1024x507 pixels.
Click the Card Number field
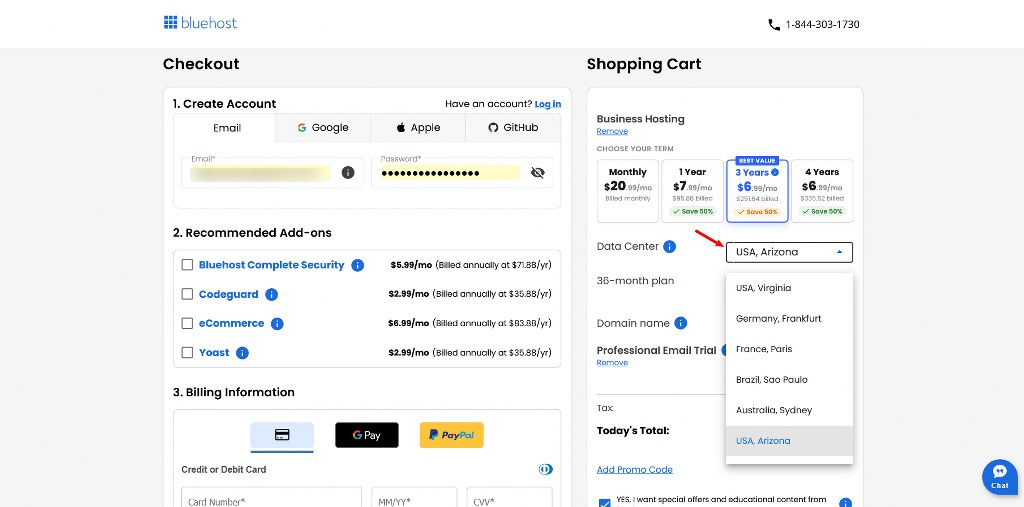[271, 498]
